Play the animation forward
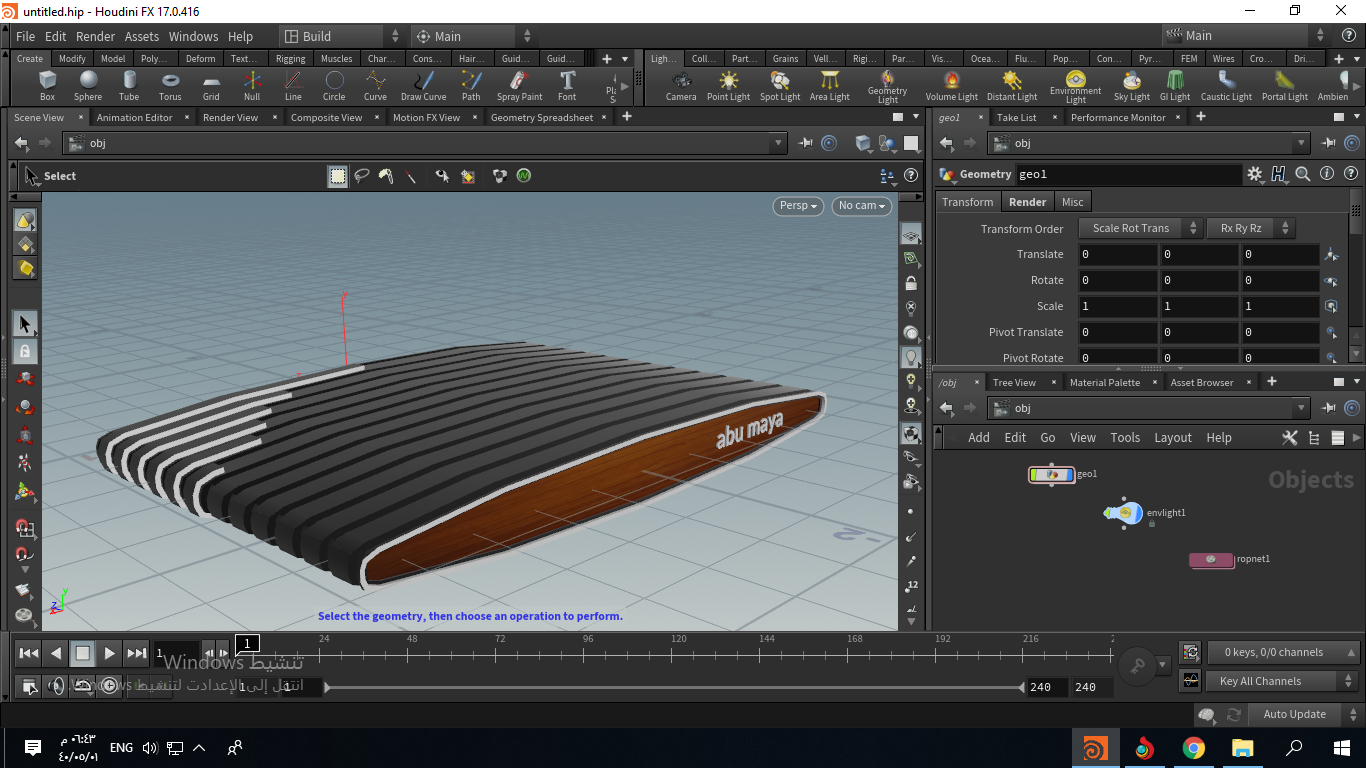The image size is (1366, 768). click(x=110, y=653)
